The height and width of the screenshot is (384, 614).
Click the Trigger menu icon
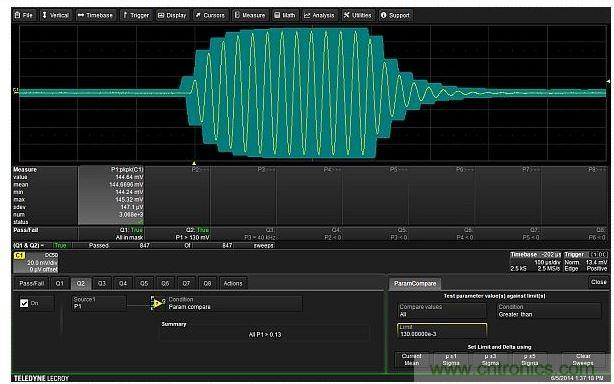125,15
